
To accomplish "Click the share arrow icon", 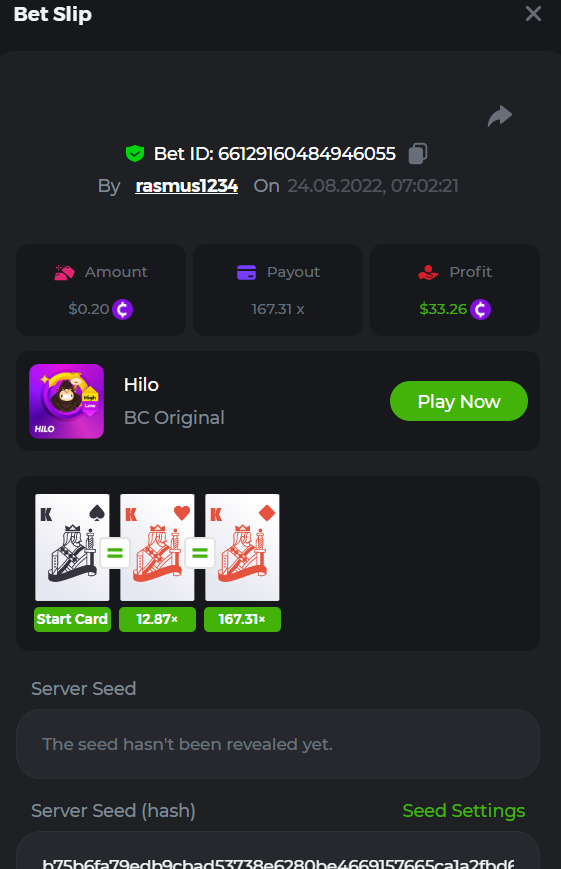I will pos(499,116).
